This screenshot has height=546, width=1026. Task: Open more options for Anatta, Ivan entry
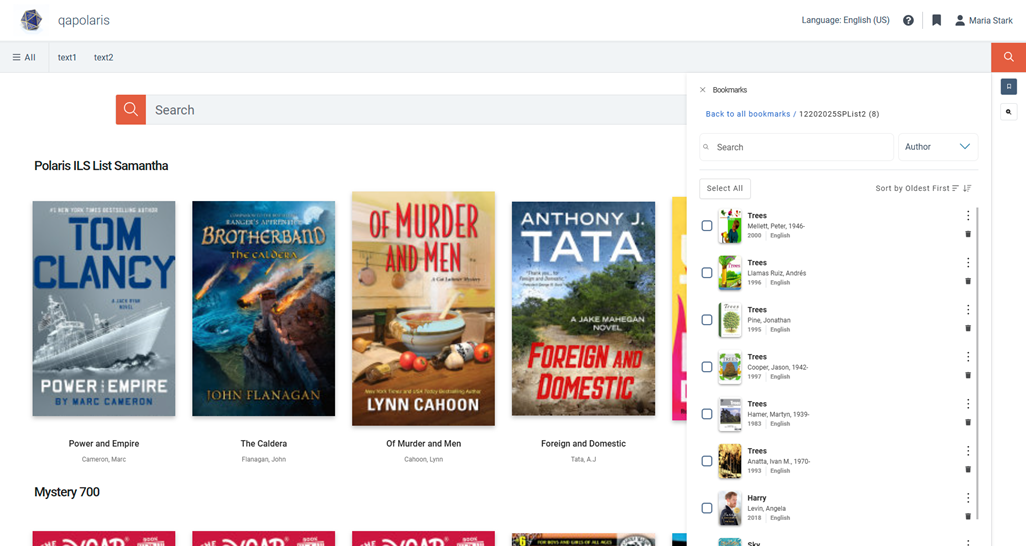point(968,451)
